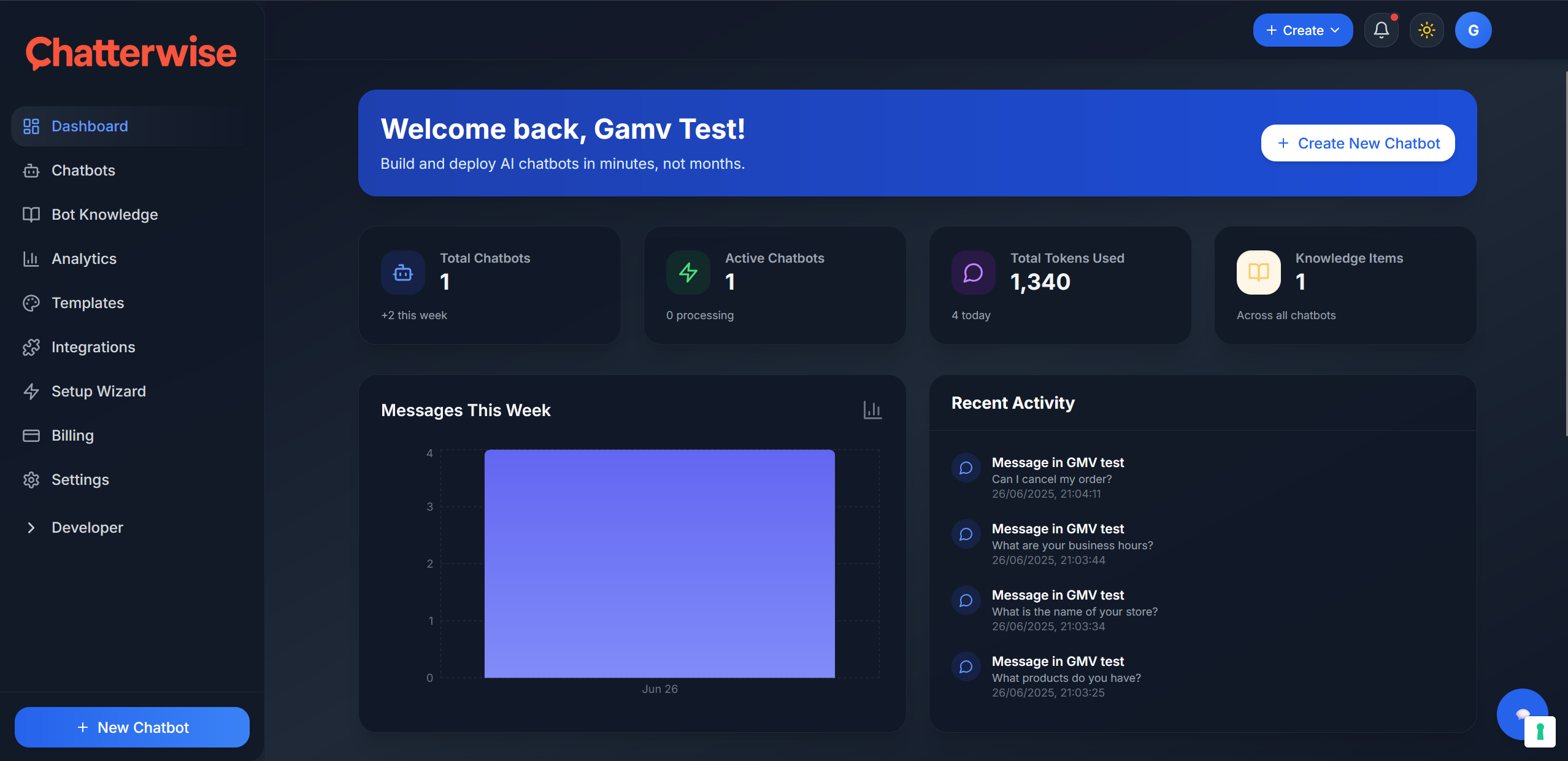Navigate to Analytics section
The width and height of the screenshot is (1568, 761).
click(x=84, y=258)
